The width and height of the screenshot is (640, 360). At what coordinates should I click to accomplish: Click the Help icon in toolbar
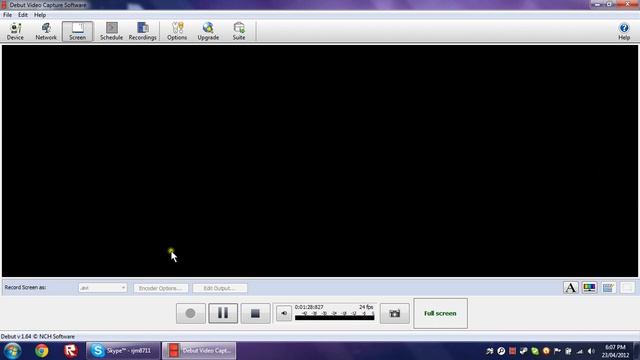624,31
